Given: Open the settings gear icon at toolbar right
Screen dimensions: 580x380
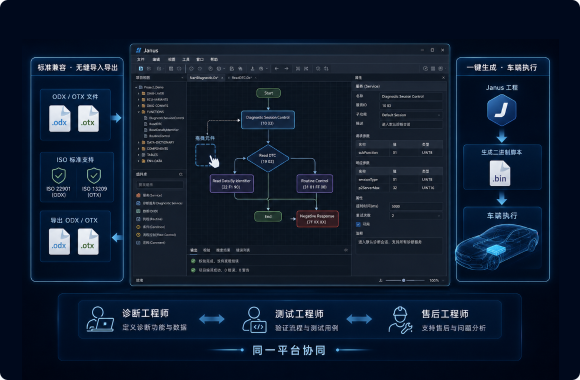Looking at the screenshot, I should (x=441, y=68).
